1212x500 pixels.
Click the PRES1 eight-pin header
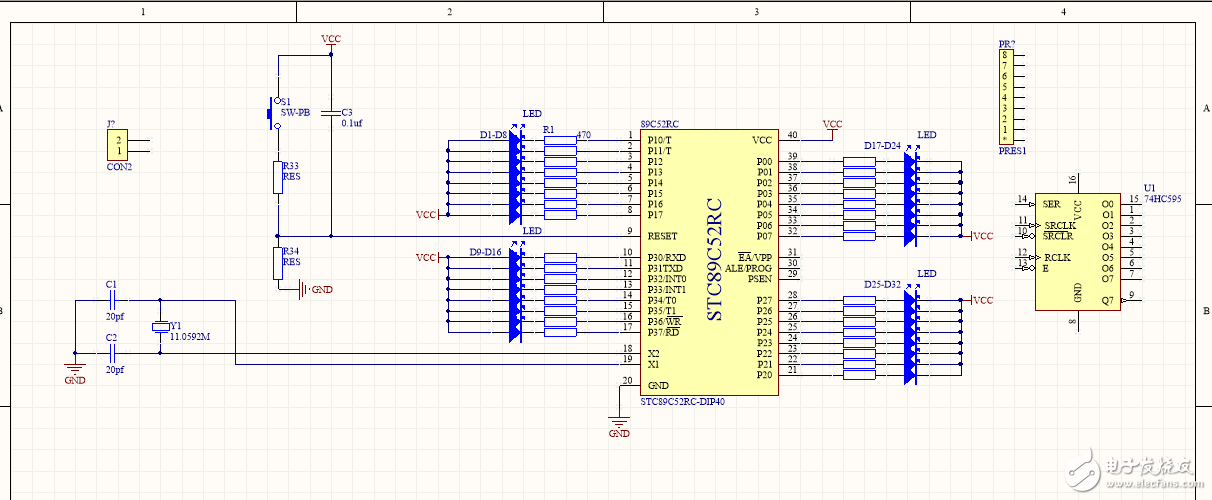[x=1006, y=97]
